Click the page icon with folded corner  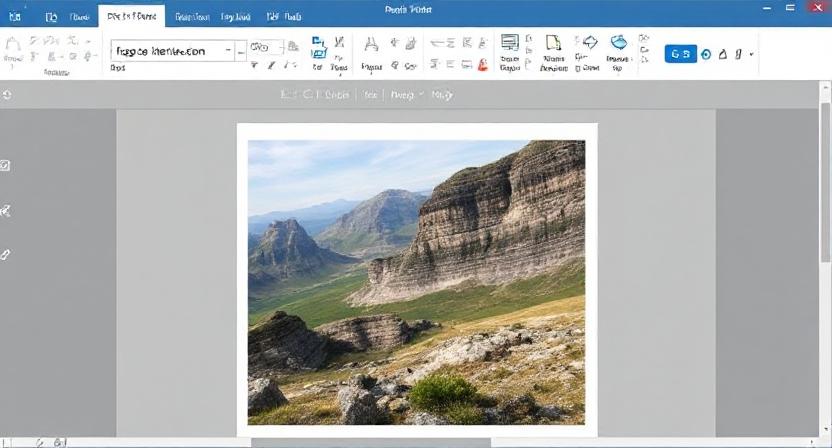click(x=553, y=42)
